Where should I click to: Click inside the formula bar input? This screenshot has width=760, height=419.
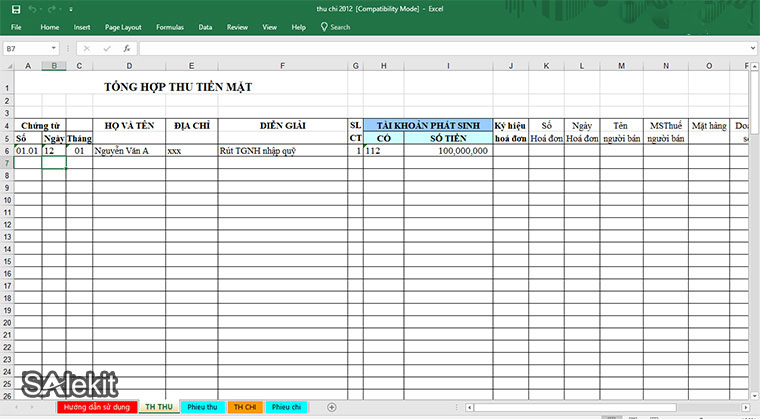[x=440, y=48]
